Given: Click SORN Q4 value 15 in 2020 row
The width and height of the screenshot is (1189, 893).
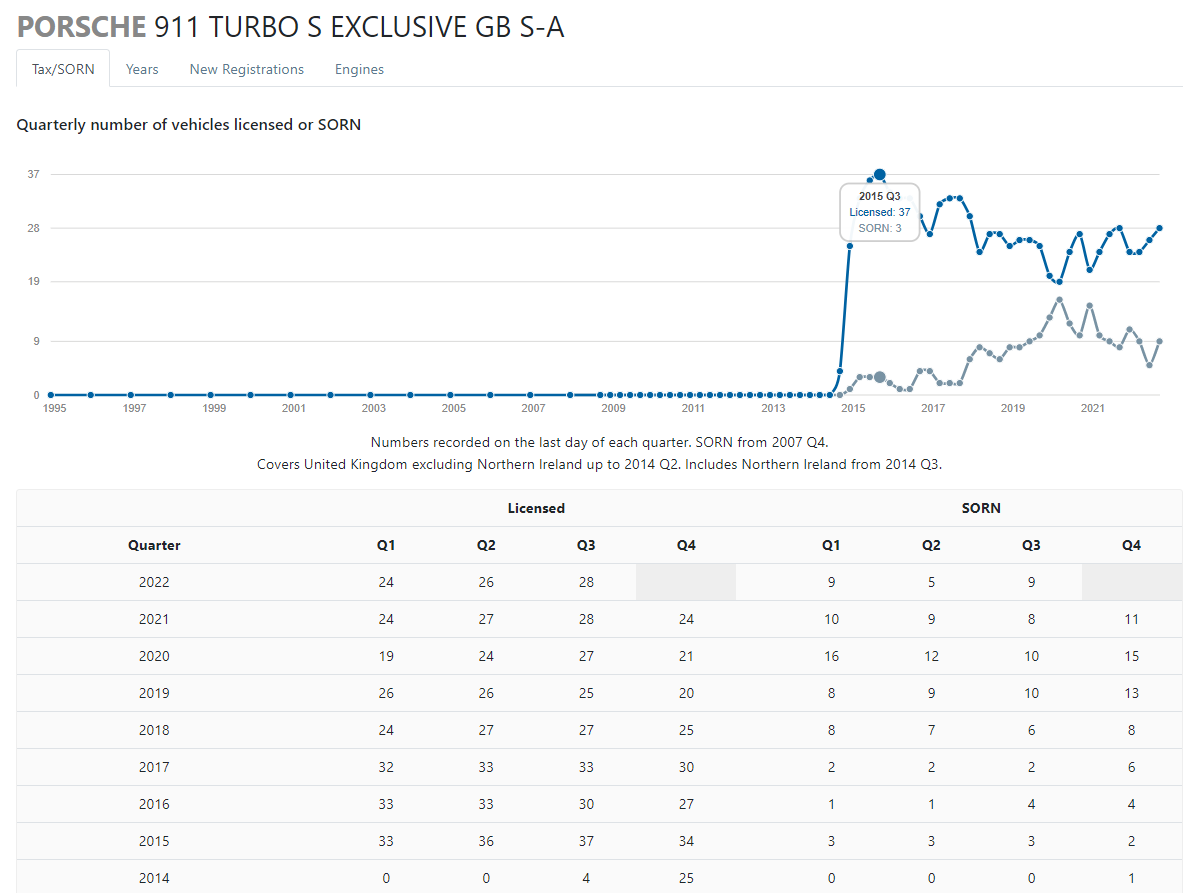Looking at the screenshot, I should 1131,656.
